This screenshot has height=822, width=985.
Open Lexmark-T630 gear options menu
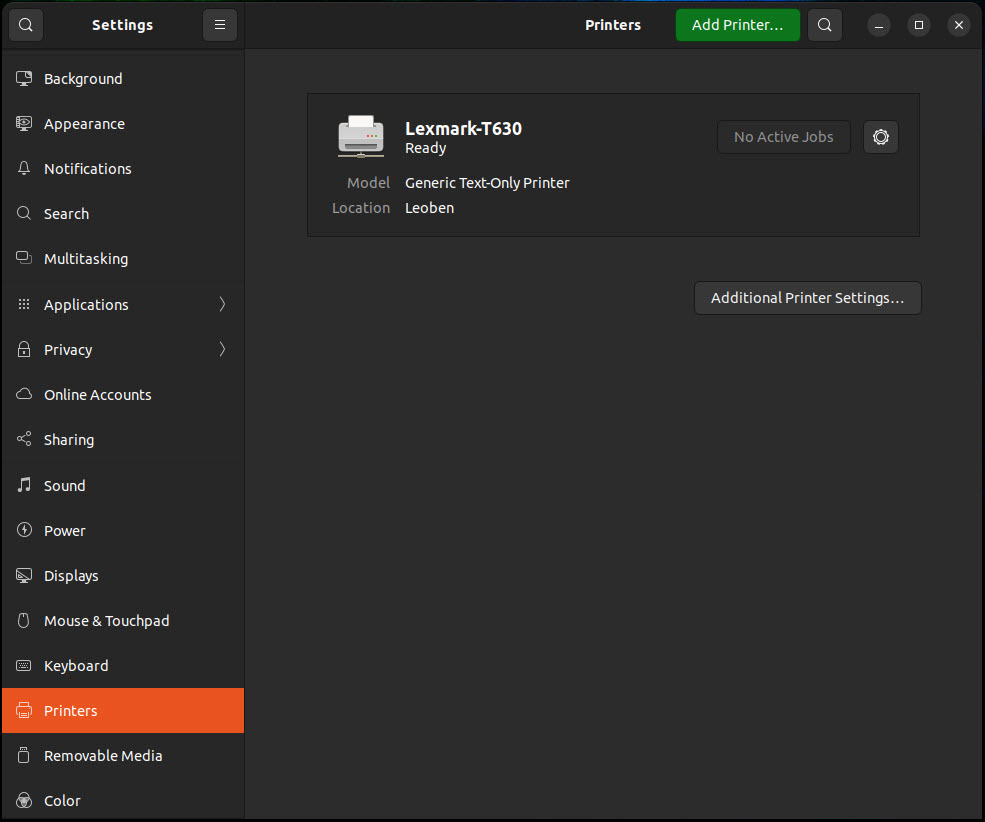pyautogui.click(x=881, y=137)
